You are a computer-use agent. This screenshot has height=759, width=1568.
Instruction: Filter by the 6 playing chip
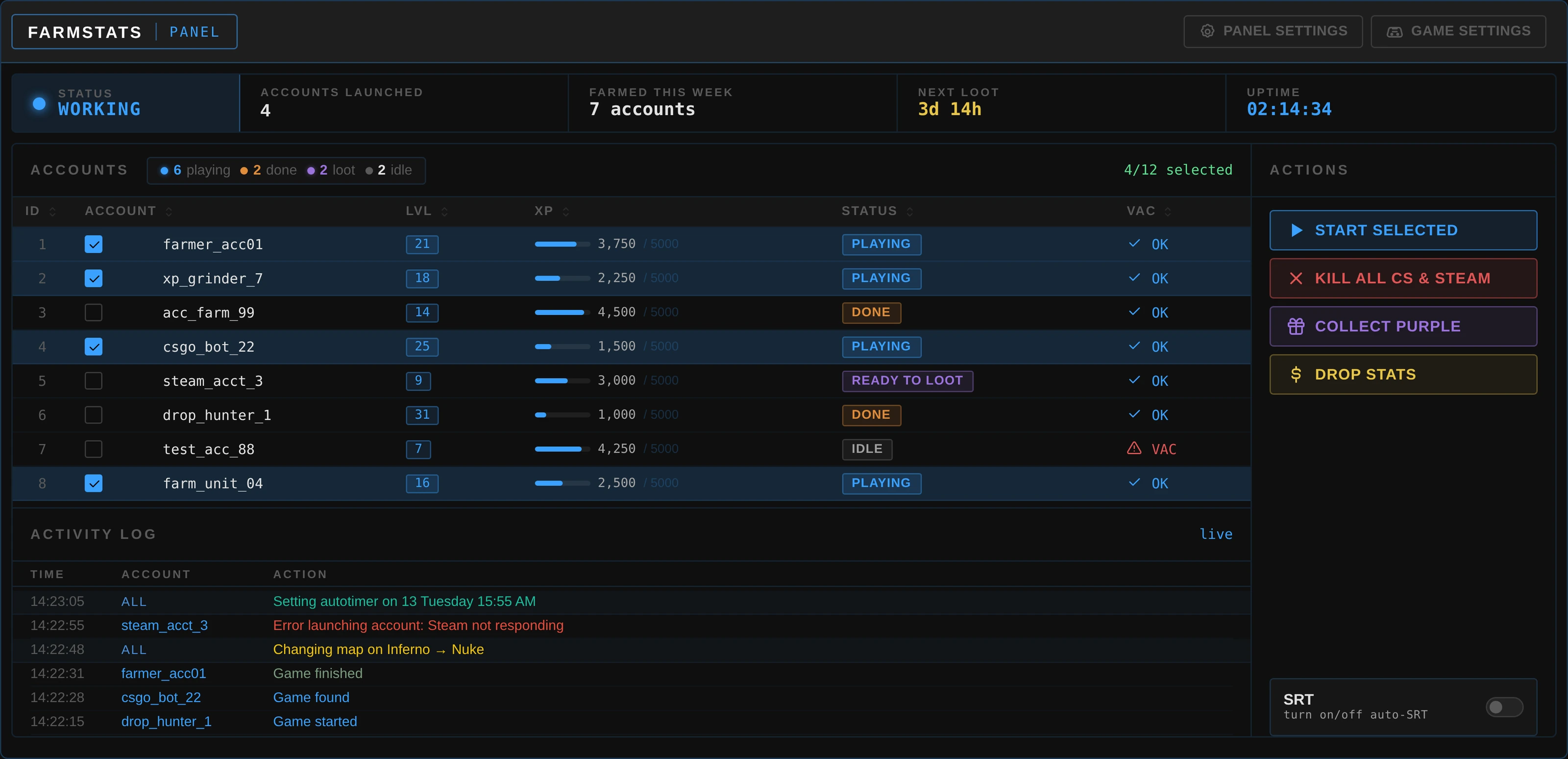pos(196,171)
